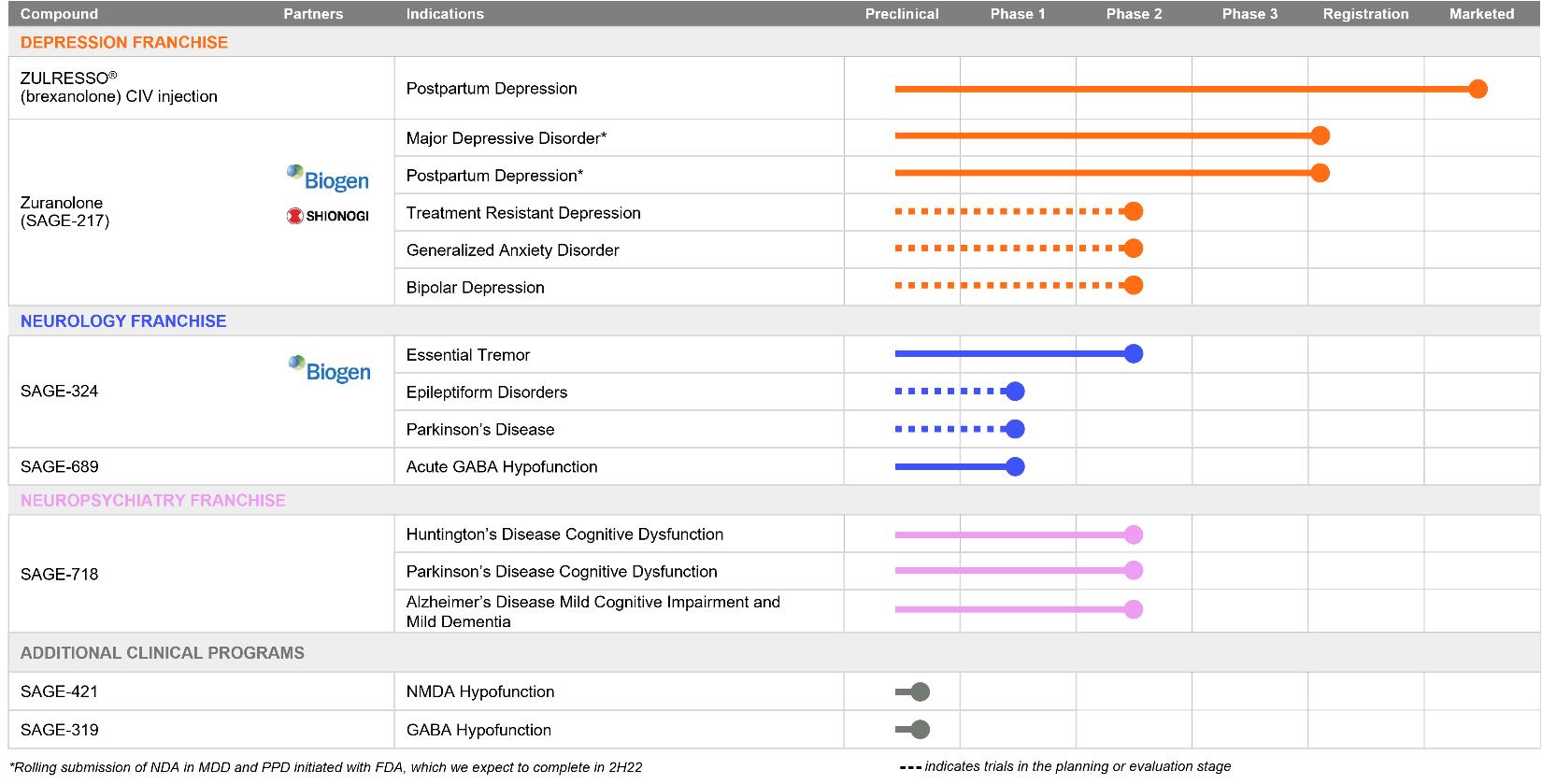Click the Biogen logo beside SAGE-324

pos(329,369)
